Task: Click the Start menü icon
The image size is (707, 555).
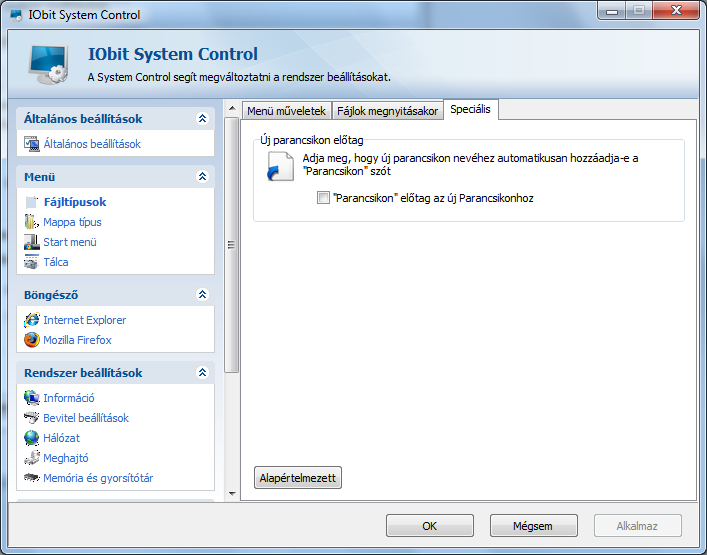Action: coord(32,242)
